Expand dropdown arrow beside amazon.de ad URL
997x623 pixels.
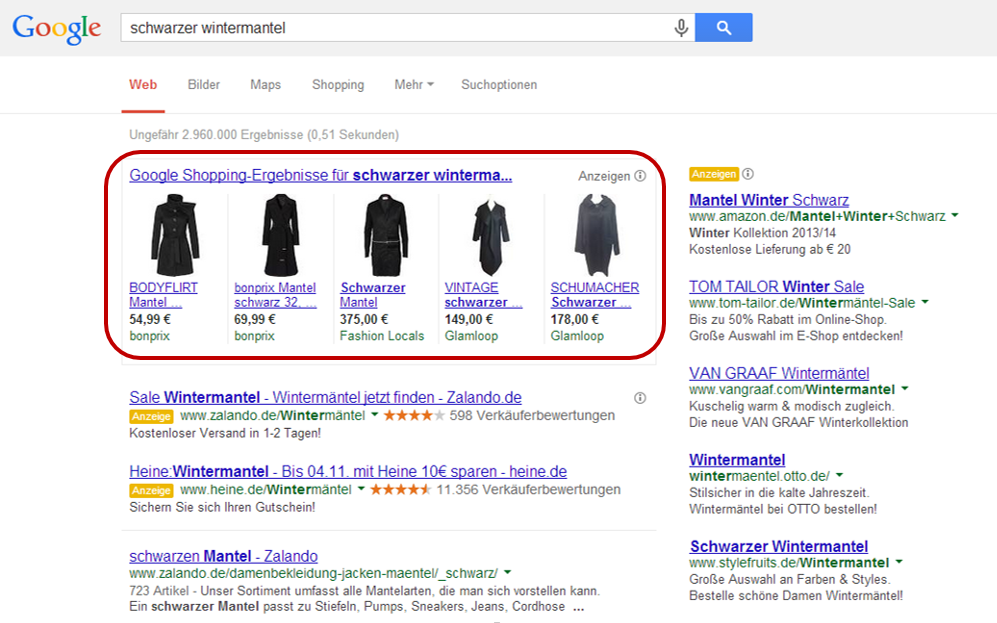[x=954, y=216]
